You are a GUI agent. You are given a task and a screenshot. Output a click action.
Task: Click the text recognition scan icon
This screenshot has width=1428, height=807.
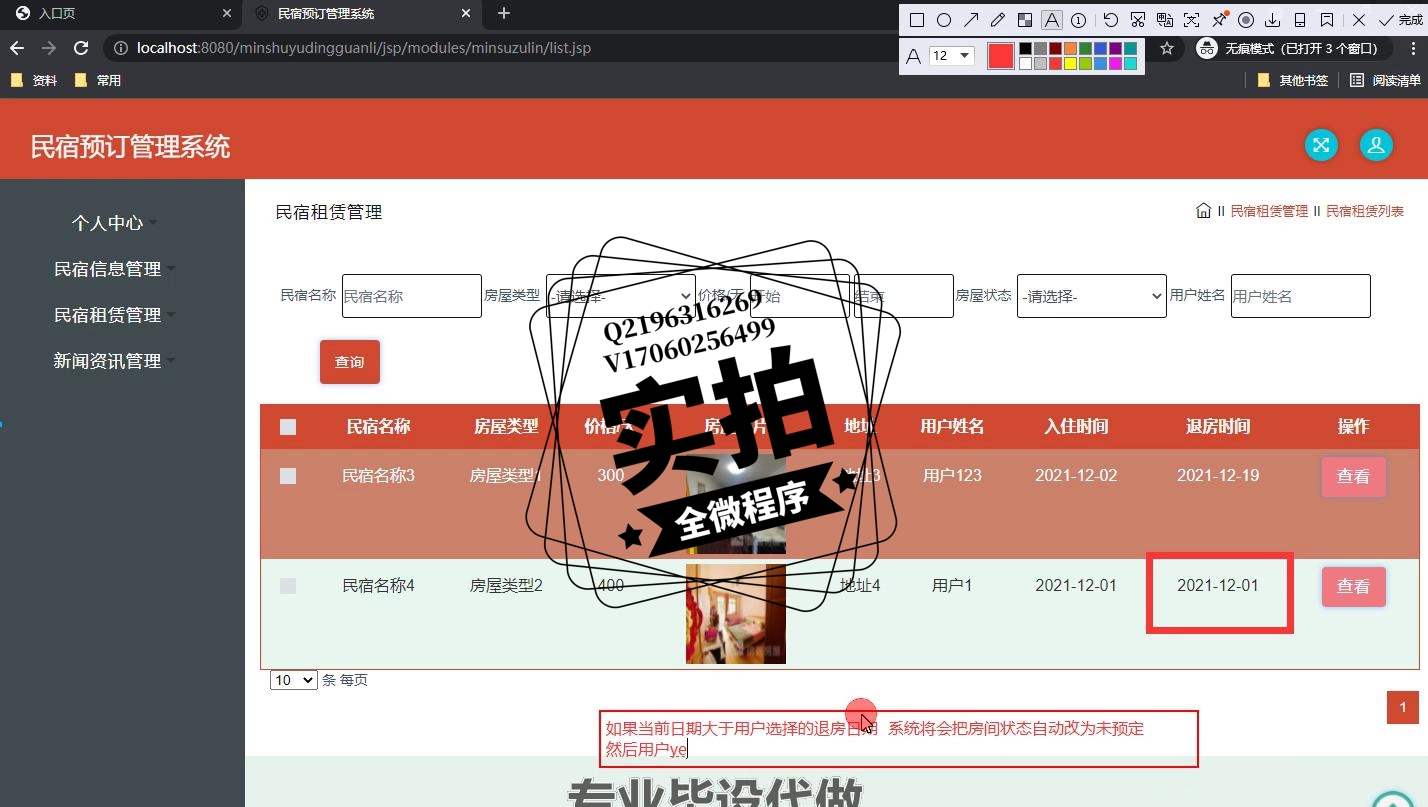click(x=1192, y=20)
